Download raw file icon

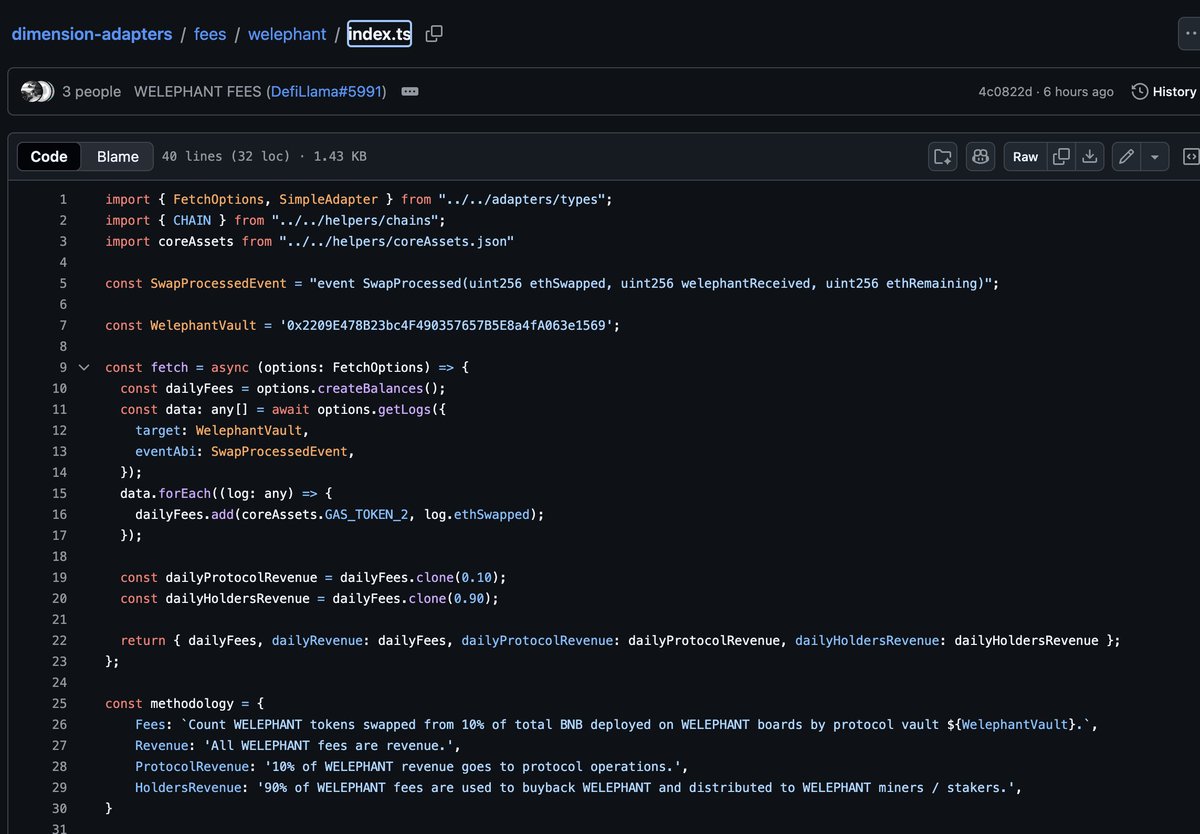1090,156
